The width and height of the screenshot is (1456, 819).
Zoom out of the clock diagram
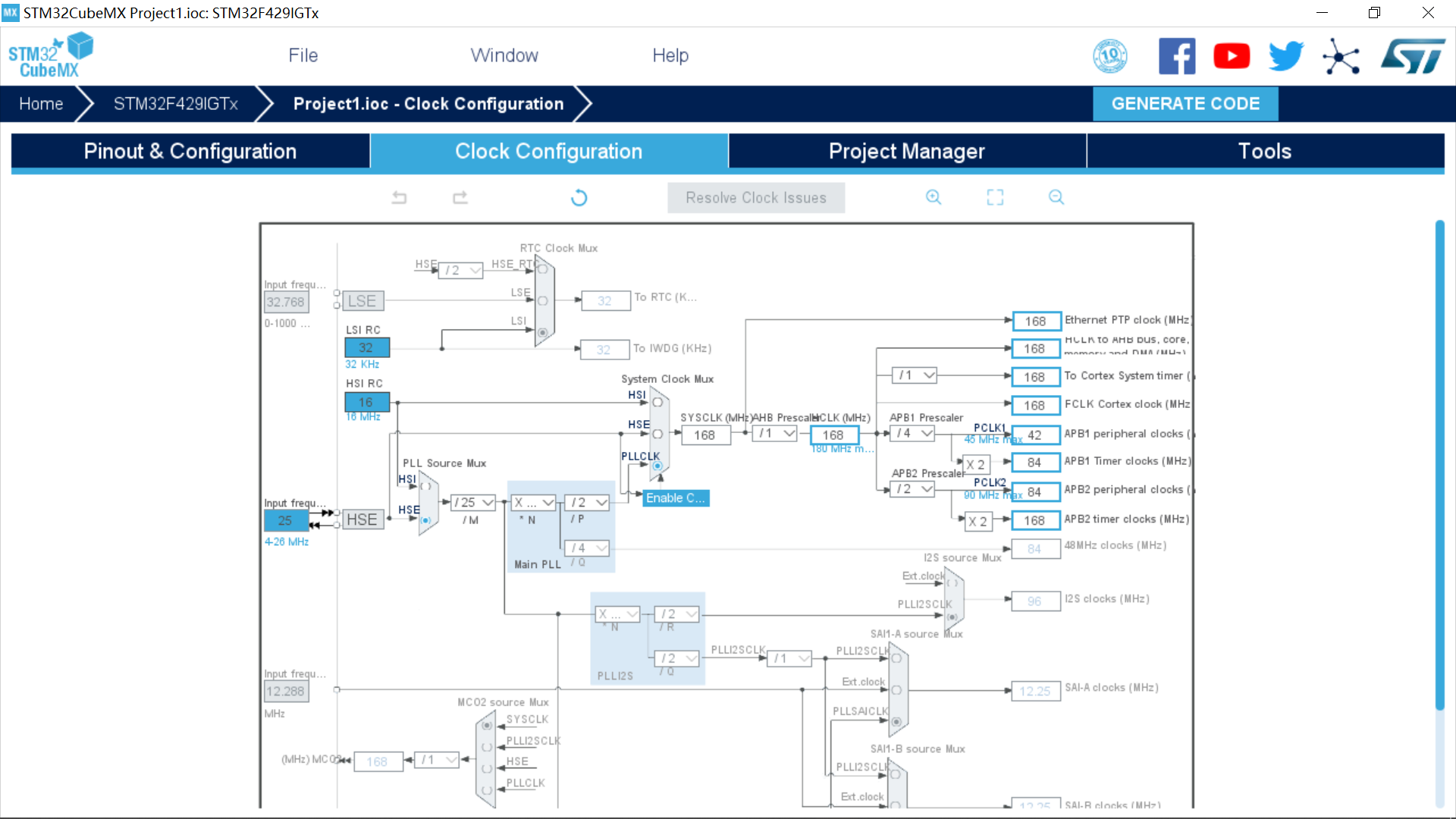click(1056, 197)
